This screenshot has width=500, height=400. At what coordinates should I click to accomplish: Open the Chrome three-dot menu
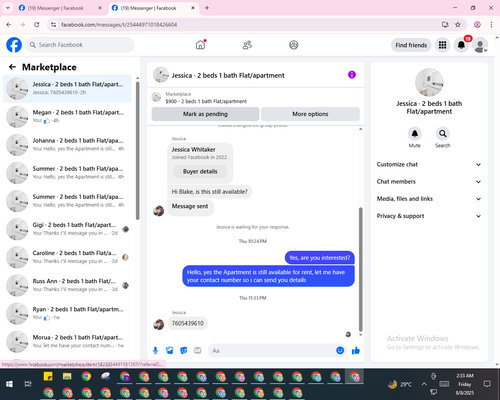(491, 25)
